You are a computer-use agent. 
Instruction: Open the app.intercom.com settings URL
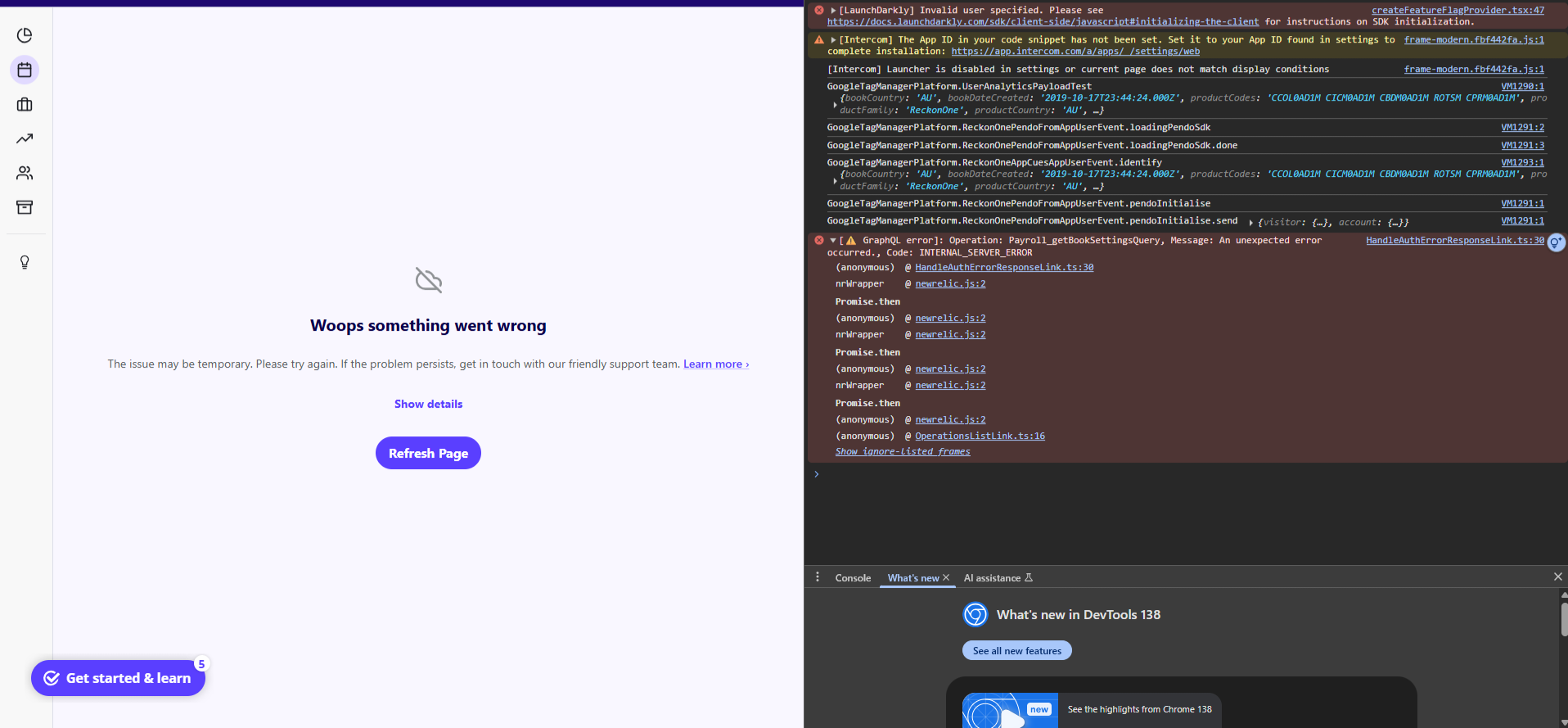click(x=1075, y=52)
